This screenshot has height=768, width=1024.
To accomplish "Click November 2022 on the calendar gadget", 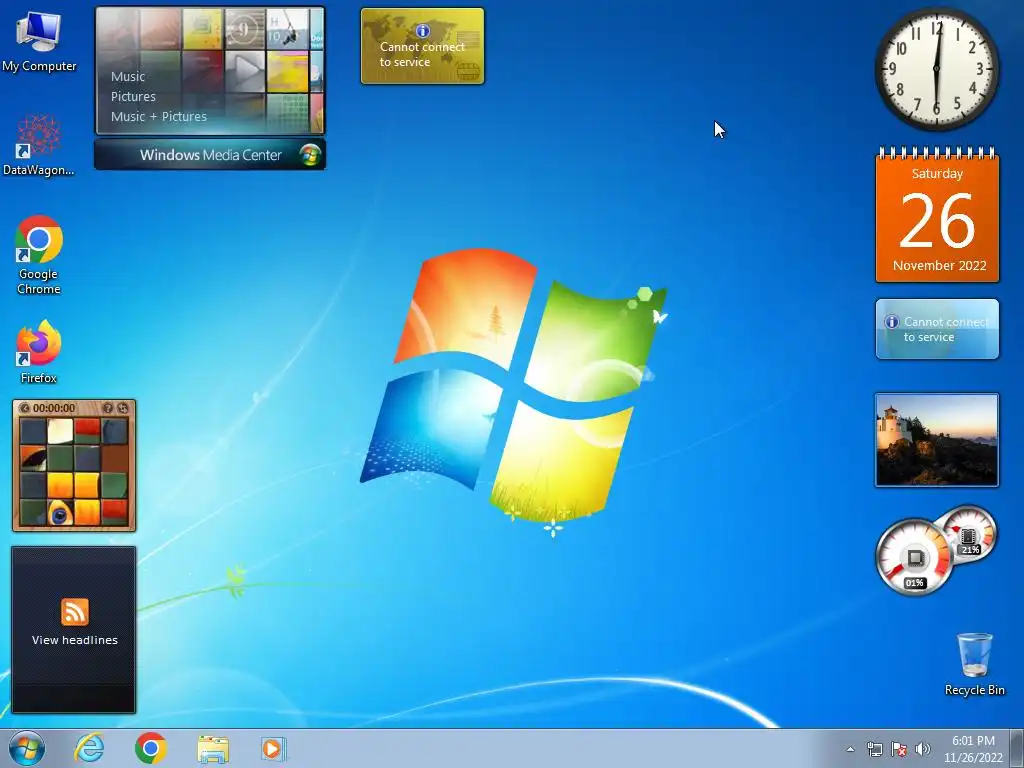I will click(939, 266).
